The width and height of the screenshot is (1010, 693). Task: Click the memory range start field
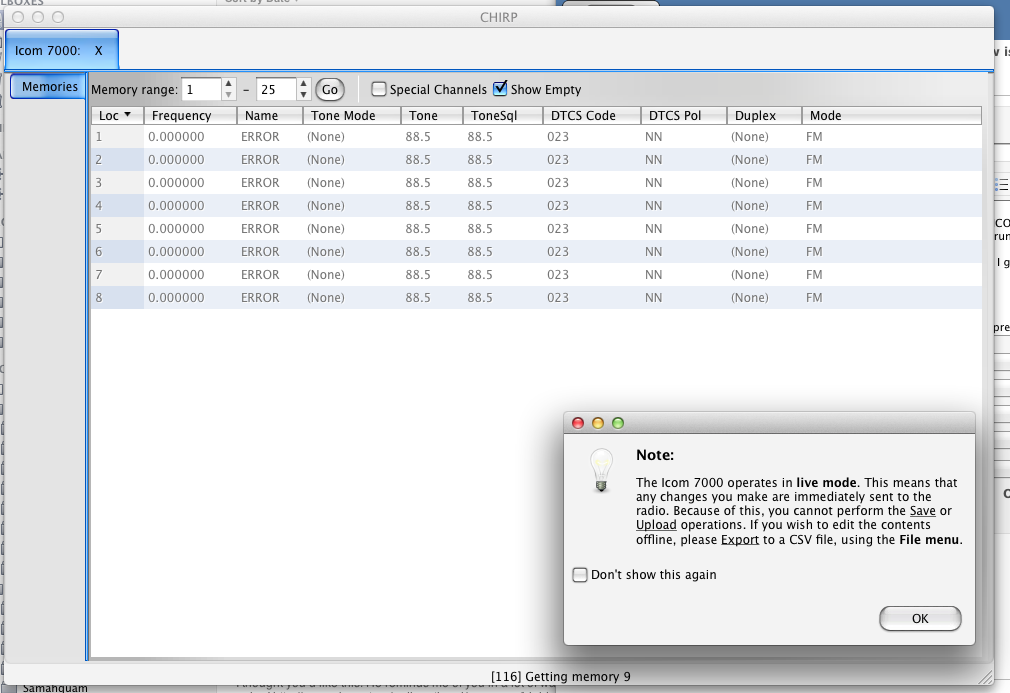202,90
